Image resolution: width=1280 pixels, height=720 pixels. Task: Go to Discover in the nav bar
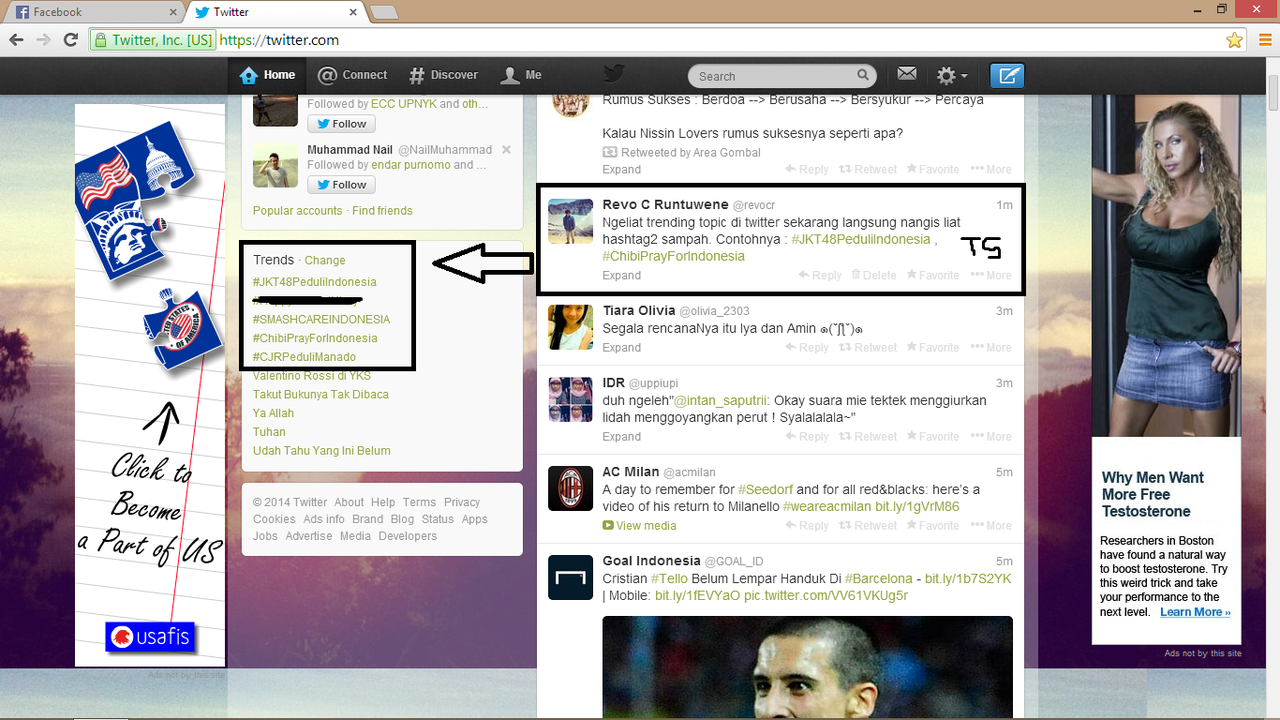click(444, 75)
